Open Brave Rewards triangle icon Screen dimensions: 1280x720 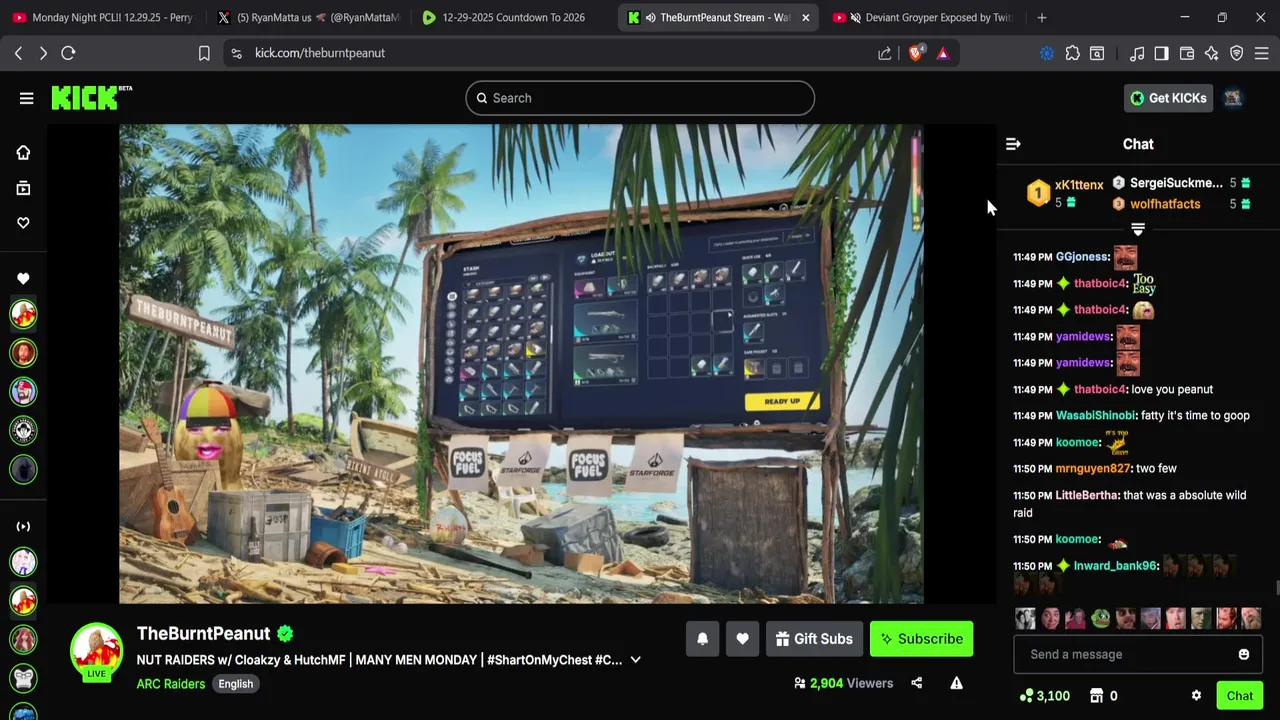[x=943, y=53]
